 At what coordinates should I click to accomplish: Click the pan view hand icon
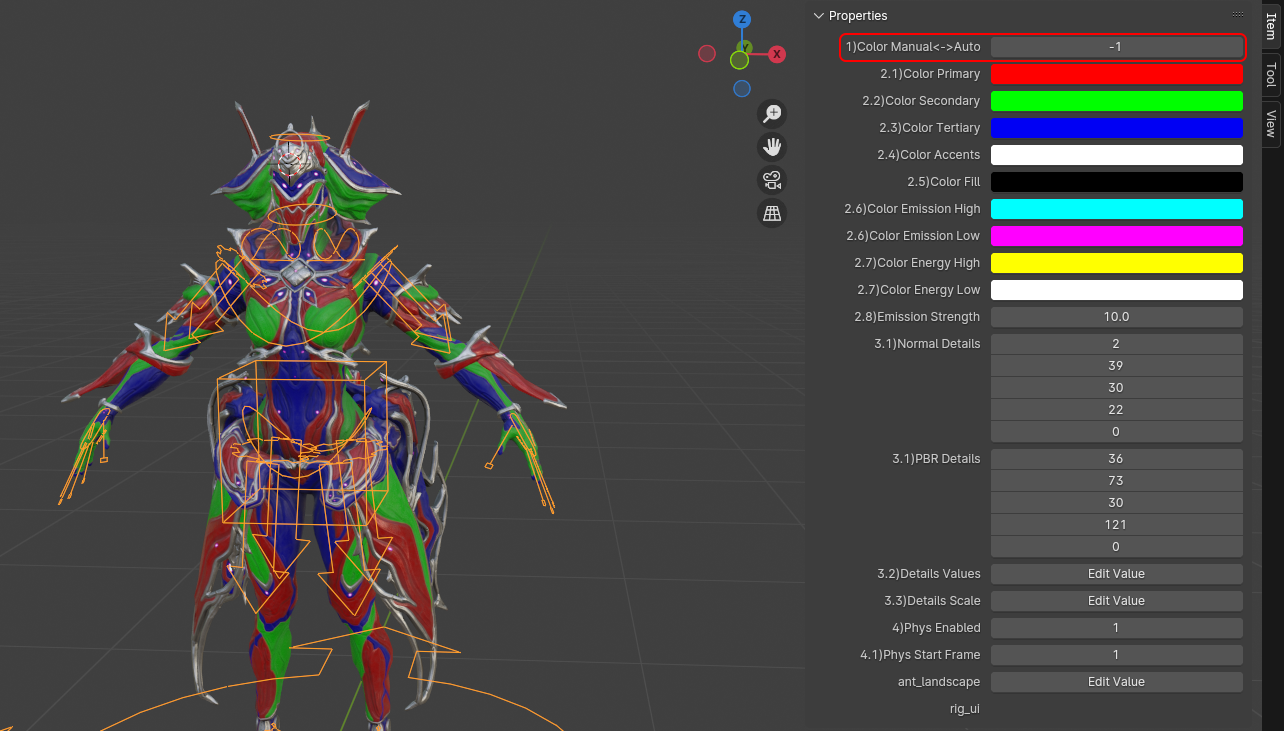click(x=772, y=147)
